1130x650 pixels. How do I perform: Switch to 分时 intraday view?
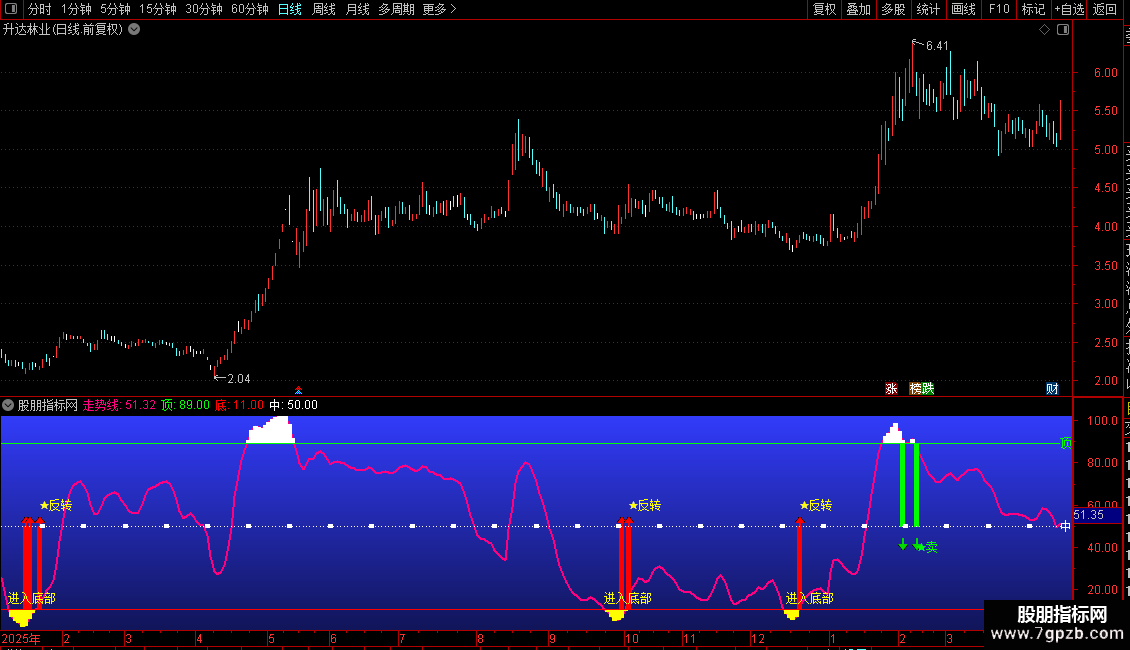pyautogui.click(x=40, y=9)
